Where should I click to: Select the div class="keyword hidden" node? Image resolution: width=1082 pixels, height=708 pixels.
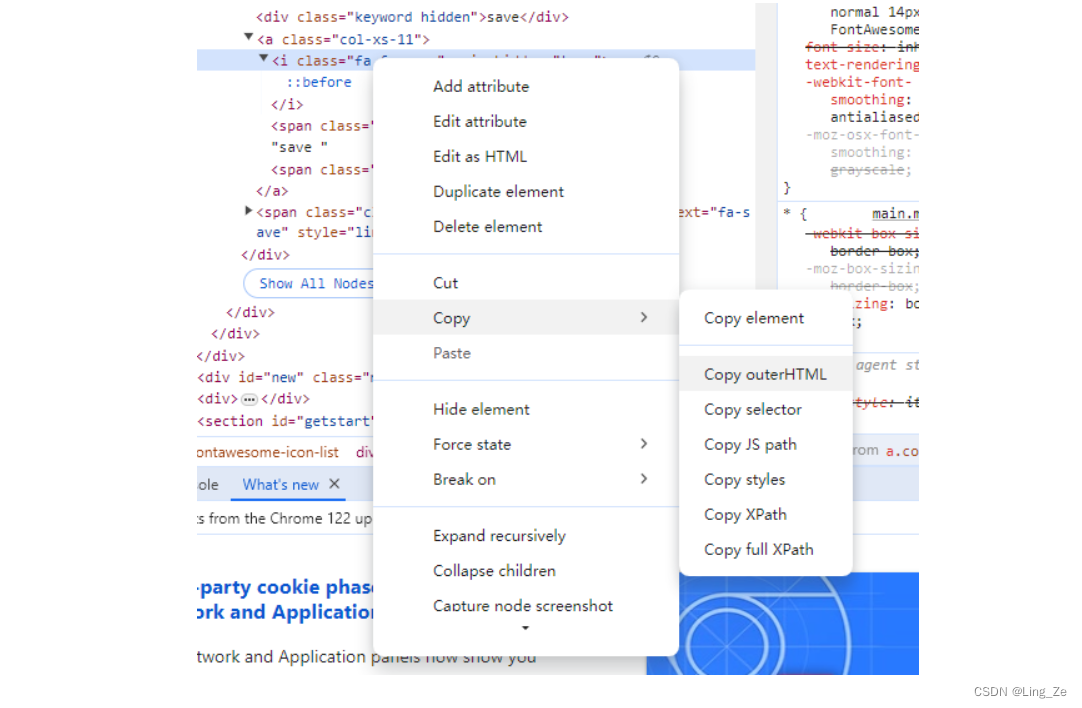pyautogui.click(x=412, y=17)
